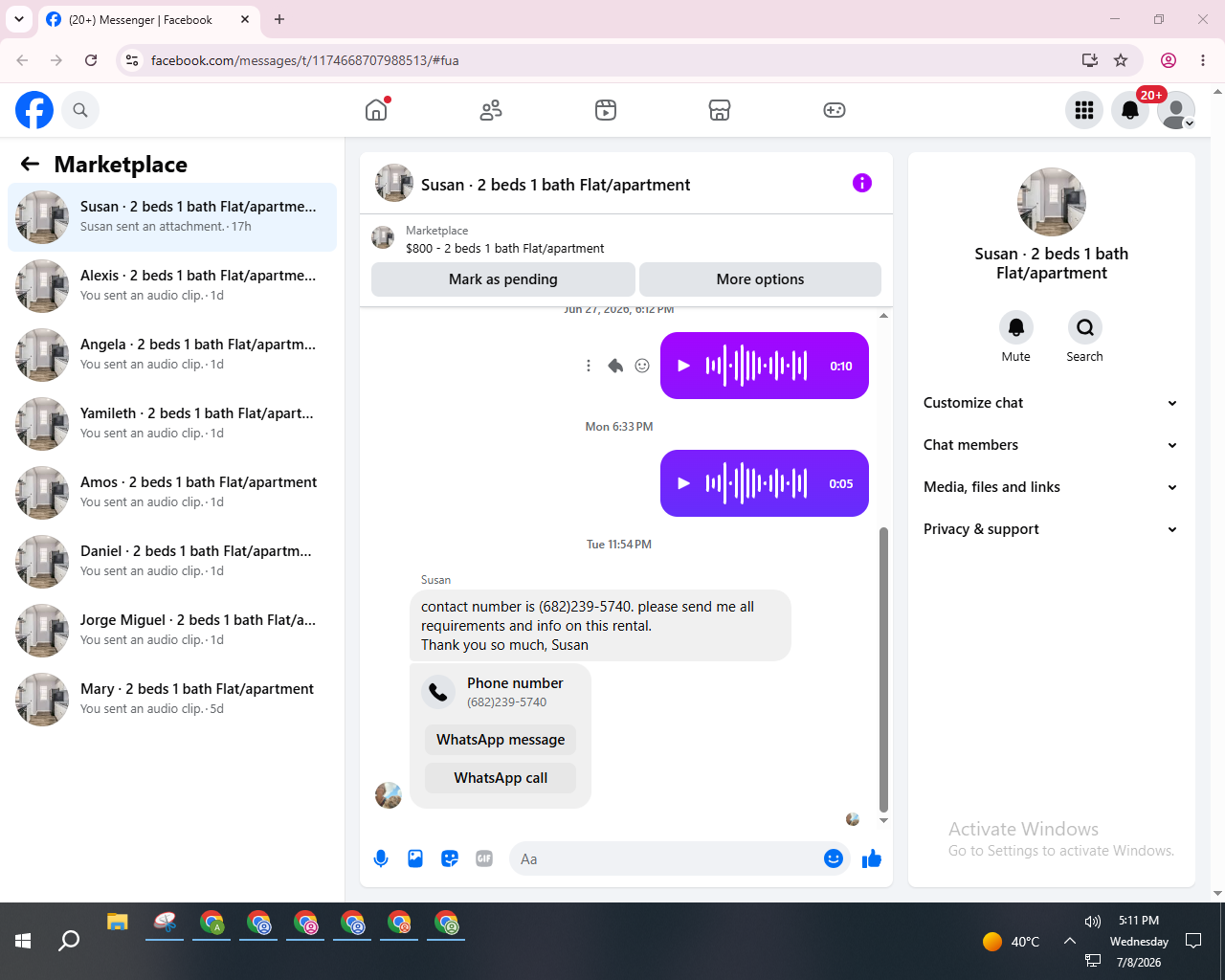
Task: Reload the page with the refresh button
Action: click(x=91, y=60)
